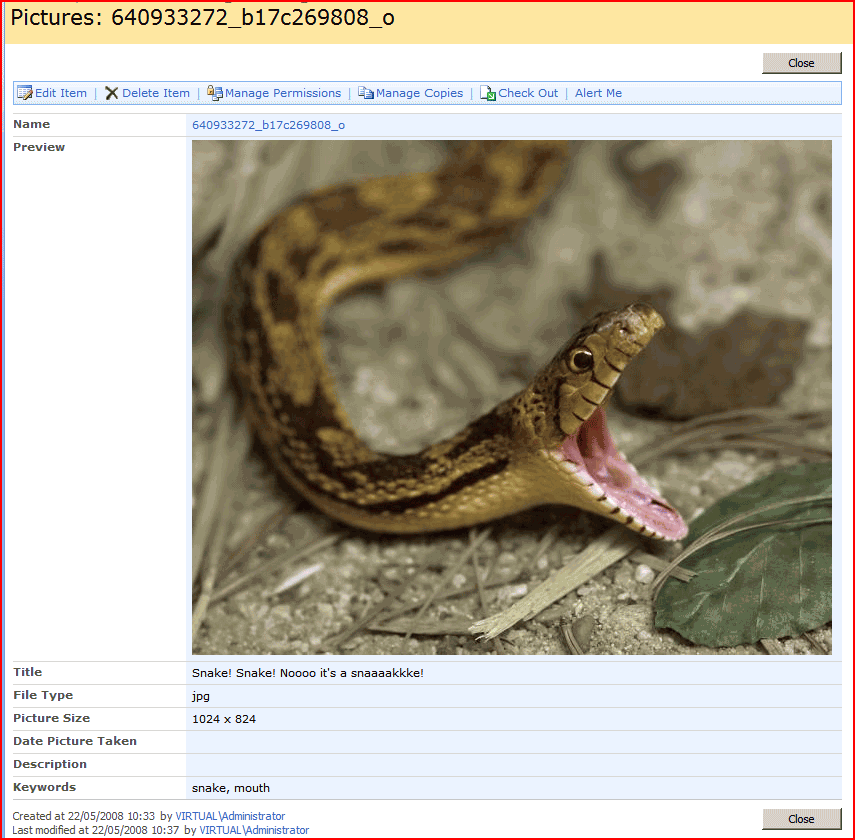855x840 pixels.
Task: Choose the Delete Item text link
Action: [156, 93]
